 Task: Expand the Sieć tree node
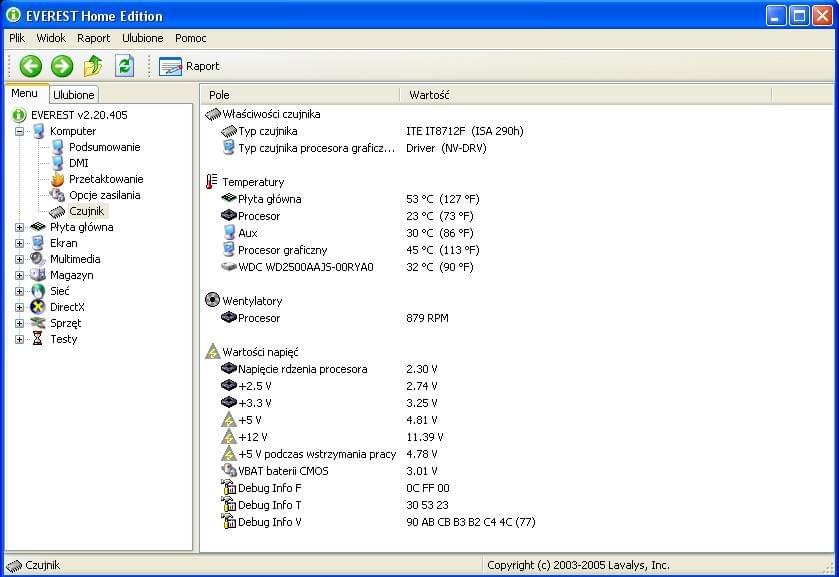pos(20,292)
